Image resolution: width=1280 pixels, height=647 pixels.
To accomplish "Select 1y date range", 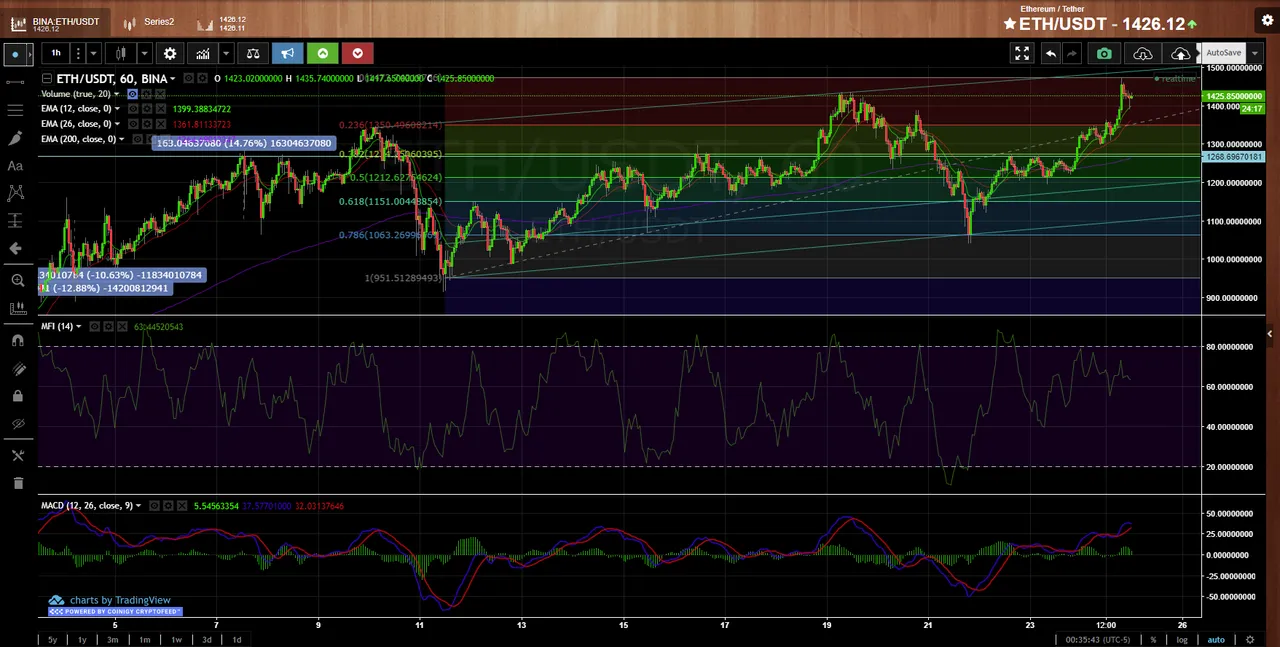I will pos(82,639).
